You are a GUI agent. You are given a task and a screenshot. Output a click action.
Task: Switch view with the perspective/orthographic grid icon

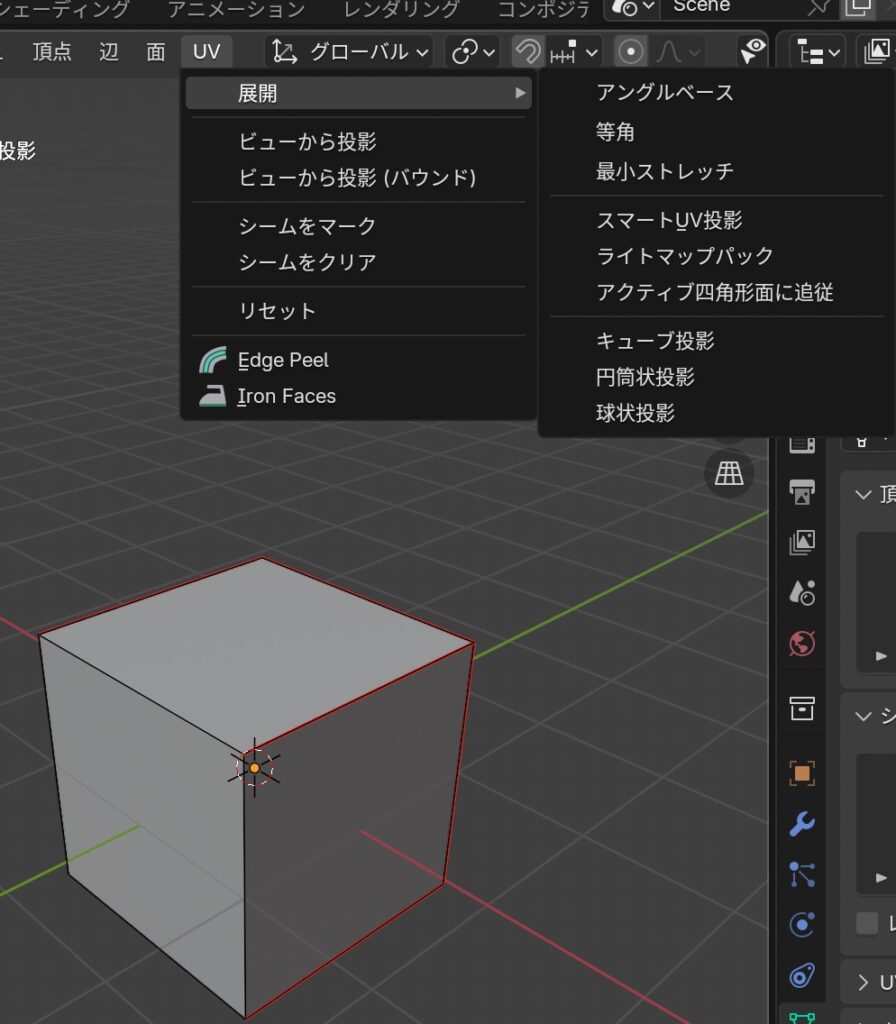tap(729, 475)
